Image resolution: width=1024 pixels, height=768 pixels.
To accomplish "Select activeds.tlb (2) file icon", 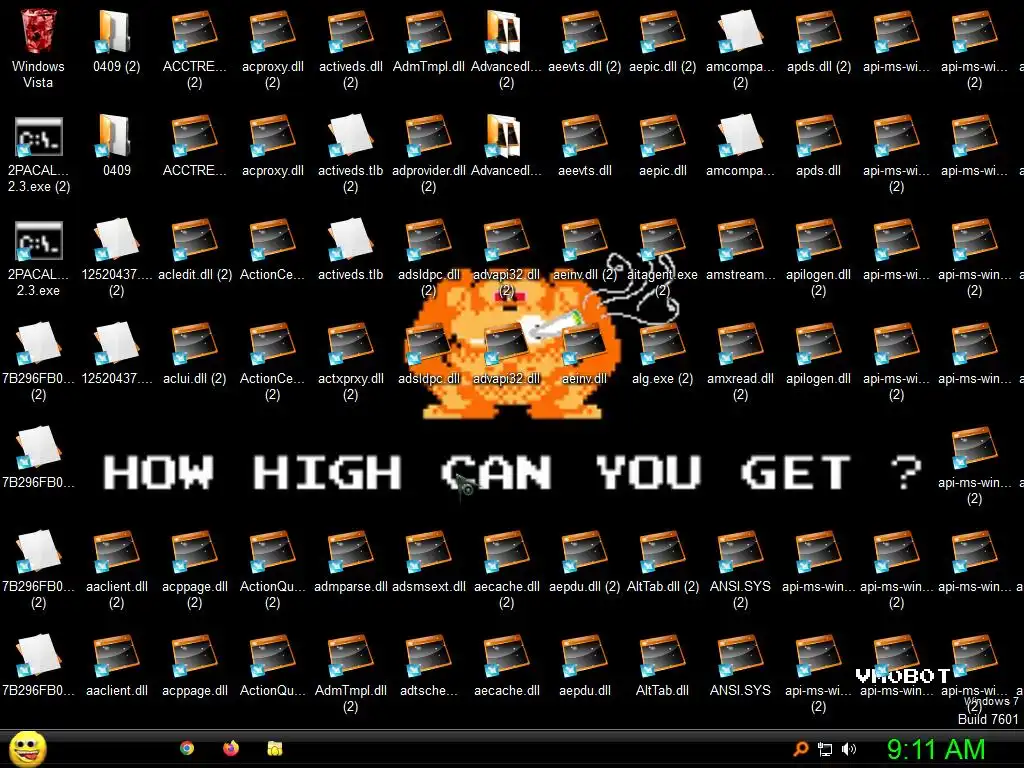I will pyautogui.click(x=351, y=135).
